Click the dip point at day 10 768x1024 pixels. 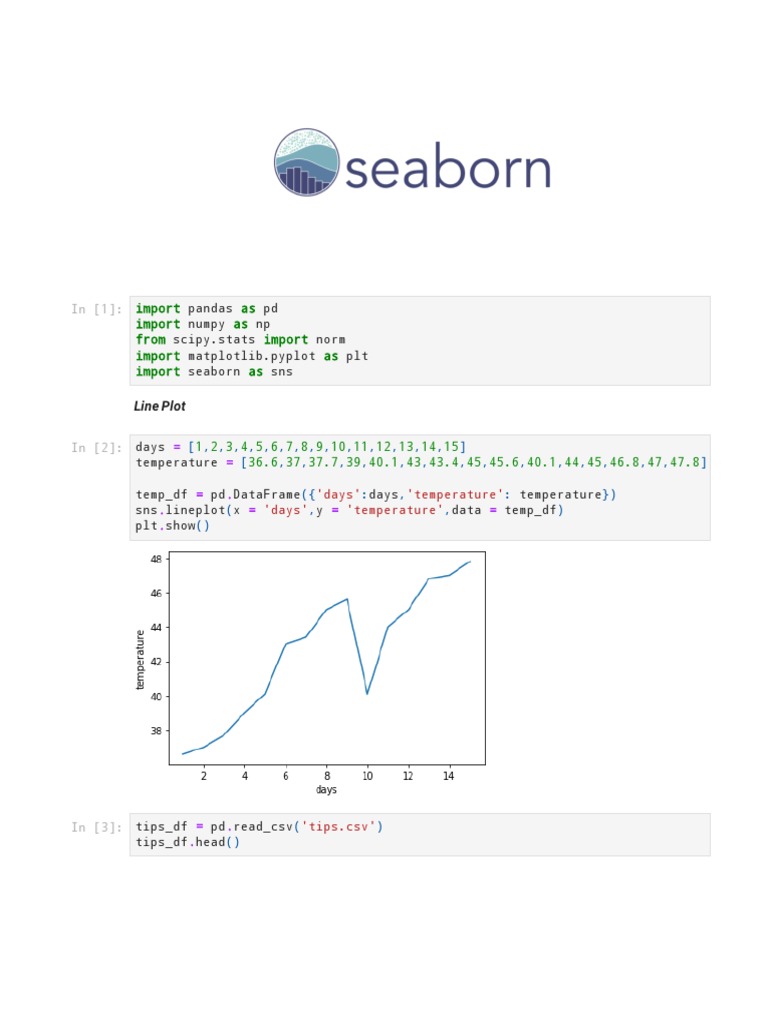(367, 694)
